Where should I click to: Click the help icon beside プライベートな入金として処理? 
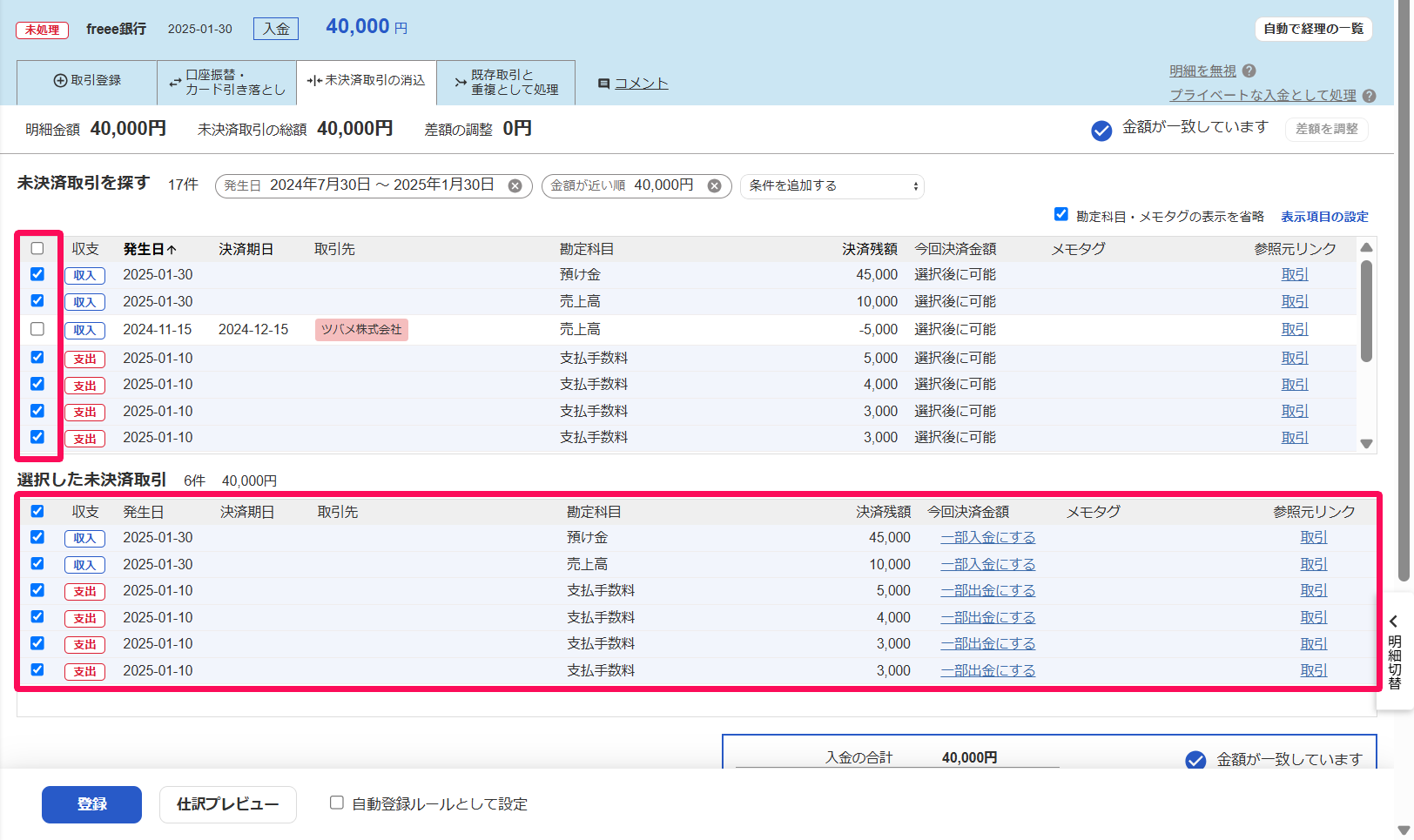(1369, 96)
